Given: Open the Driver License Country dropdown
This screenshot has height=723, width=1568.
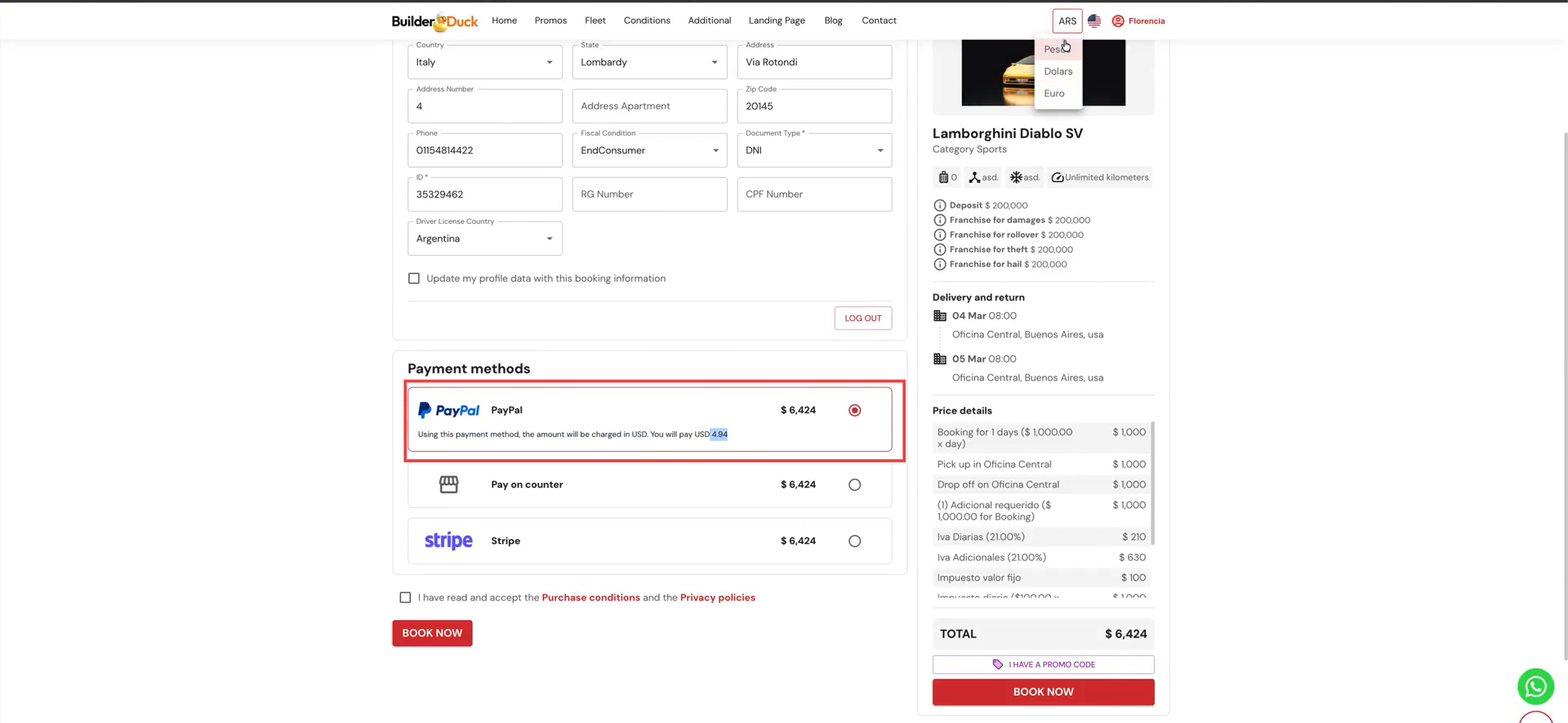Looking at the screenshot, I should click(484, 239).
